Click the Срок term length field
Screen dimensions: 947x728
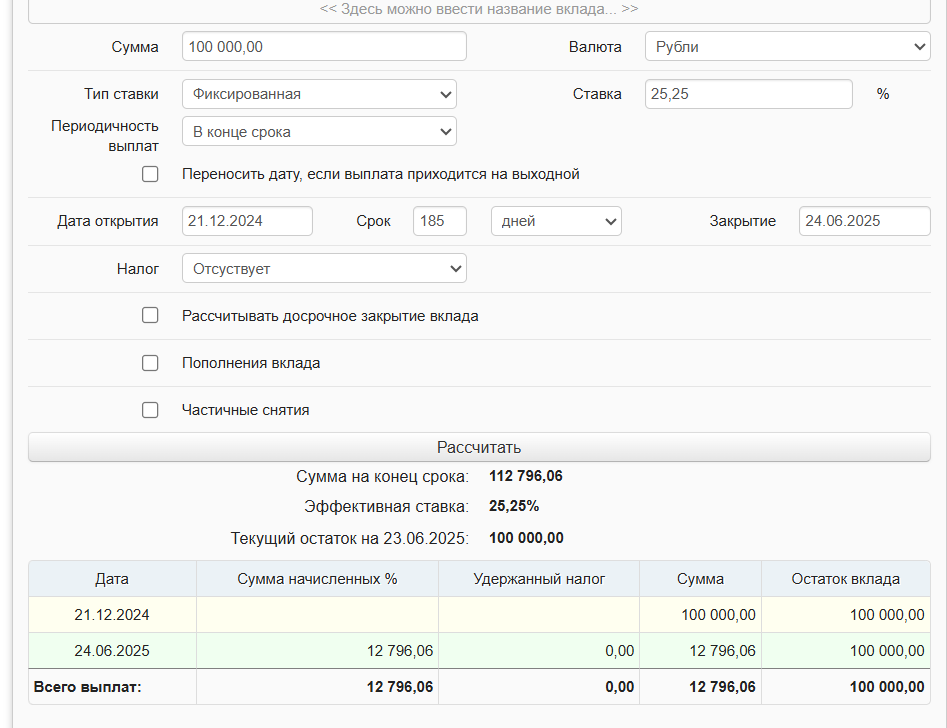tap(439, 221)
